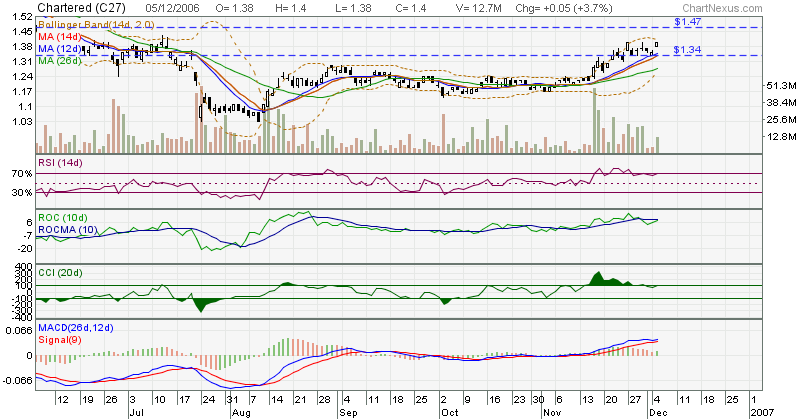The height and width of the screenshot is (419, 800).
Task: Click the green MA (26d) legend label
Action: [x=60, y=61]
